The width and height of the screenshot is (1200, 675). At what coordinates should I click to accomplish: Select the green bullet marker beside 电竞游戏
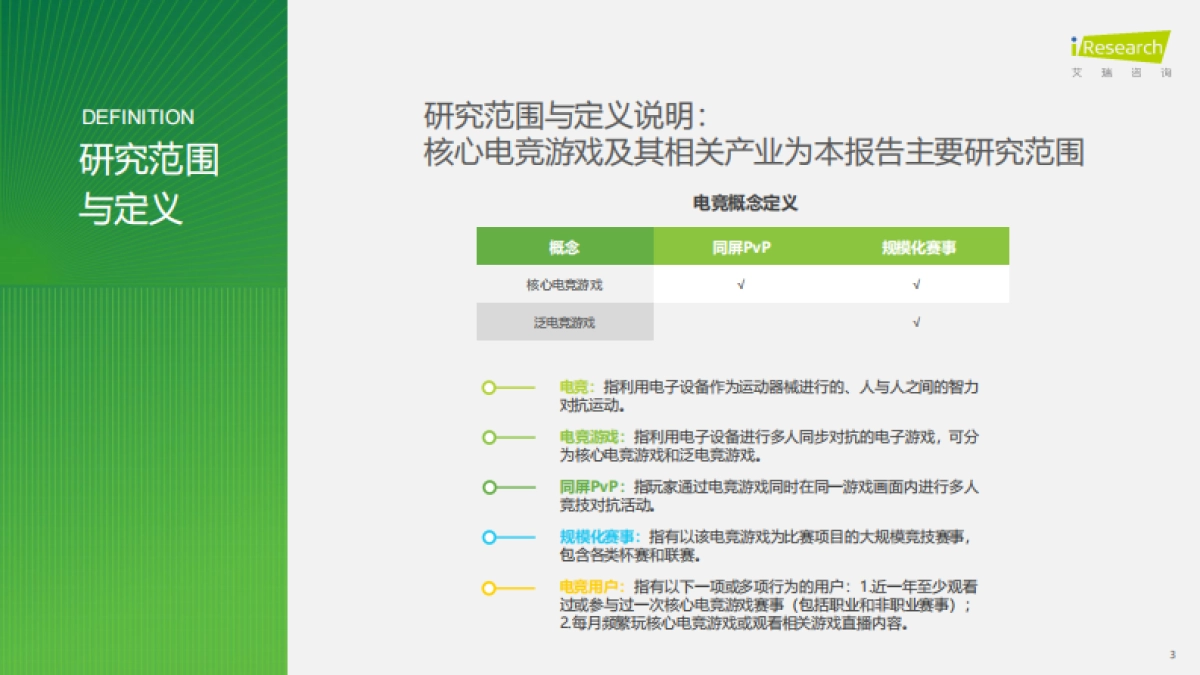(x=489, y=437)
